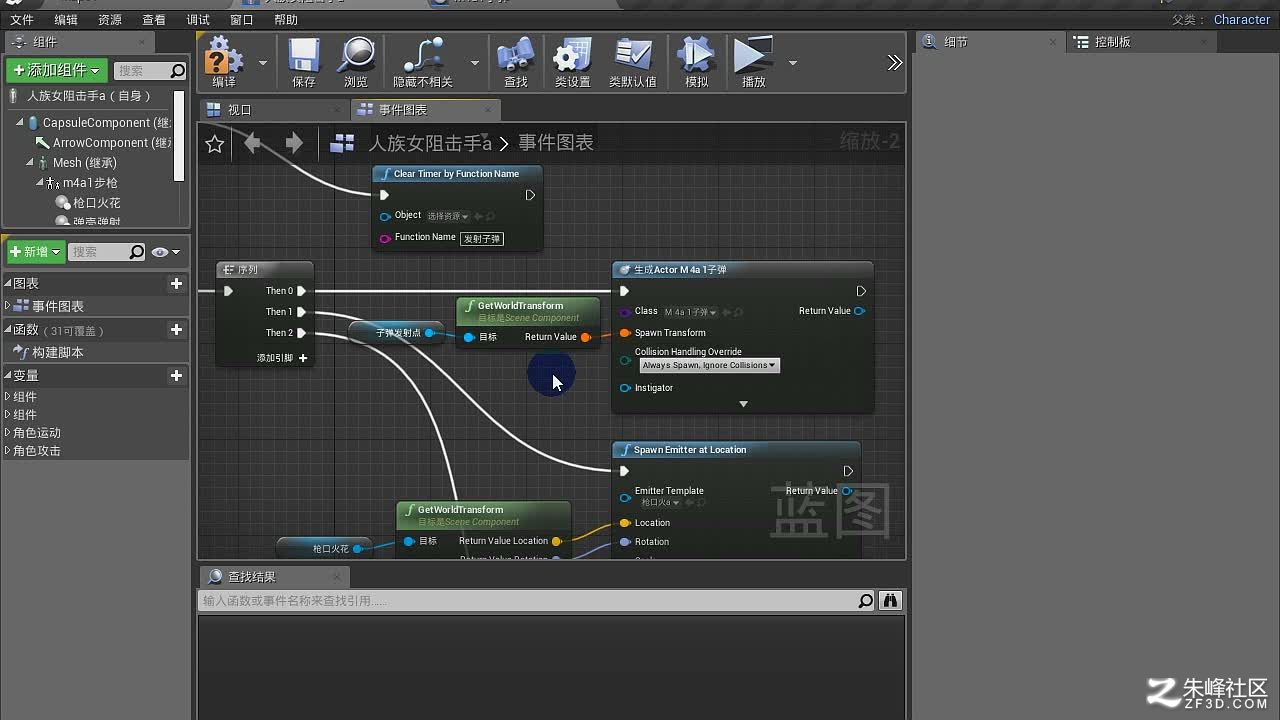Open the 查看 menu
Screen dimensions: 1280x720
click(154, 20)
